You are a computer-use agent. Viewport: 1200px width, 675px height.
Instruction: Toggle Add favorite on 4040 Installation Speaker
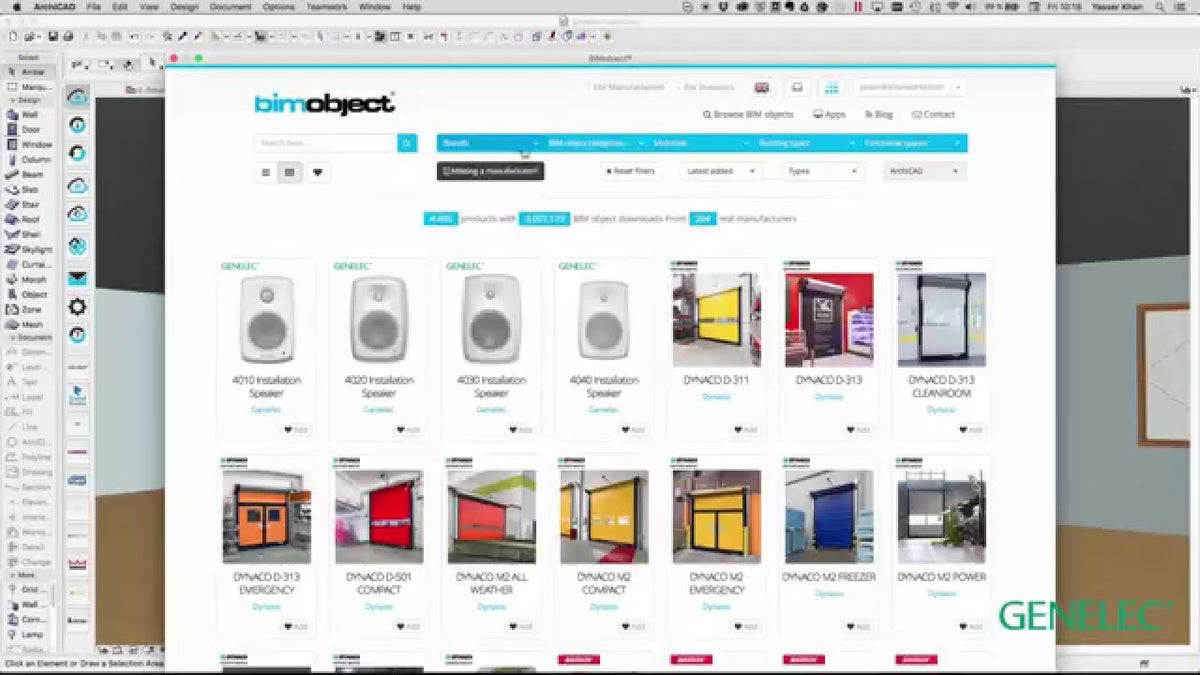coord(633,430)
